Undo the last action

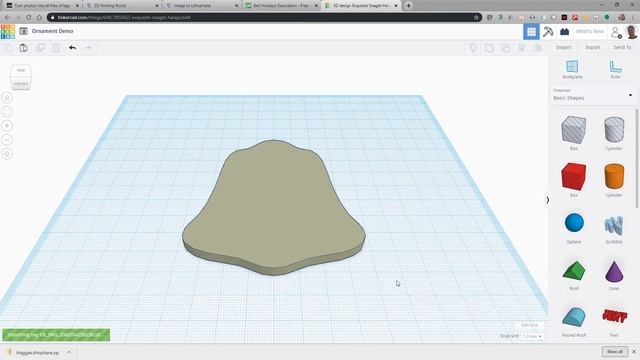coord(72,48)
